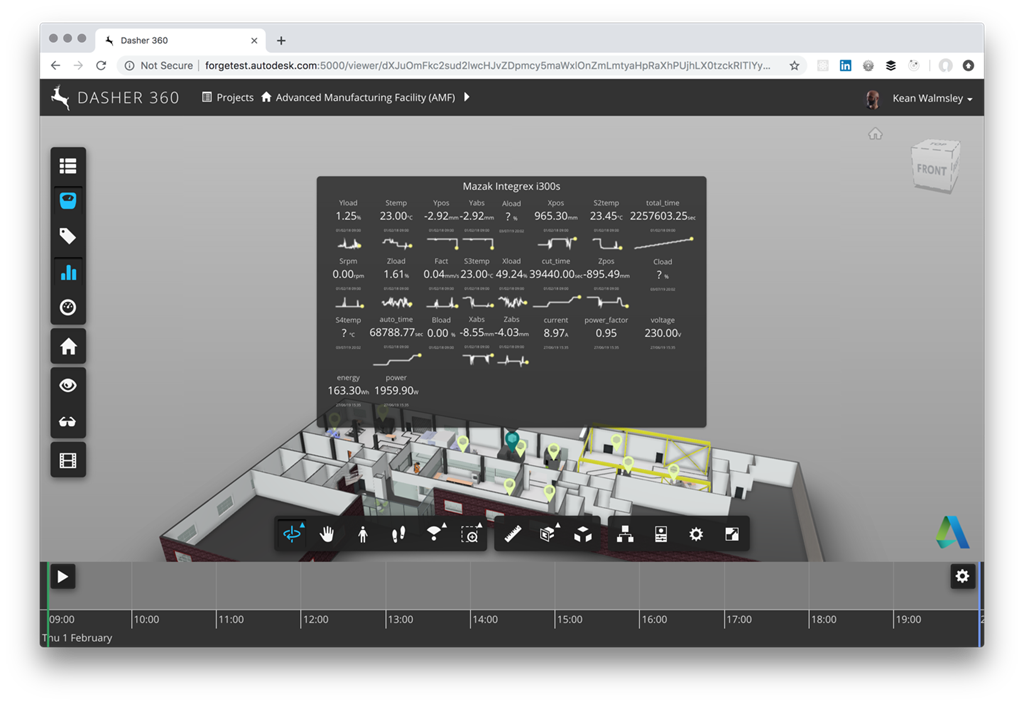Click the First Person walk figure tool
The height and width of the screenshot is (704, 1024).
point(362,534)
